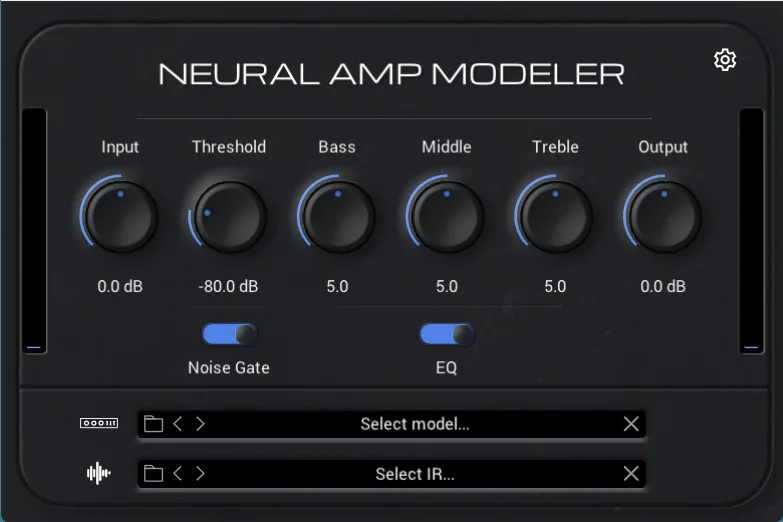This screenshot has width=783, height=522.
Task: Go to next model with right arrow
Action: tap(200, 424)
